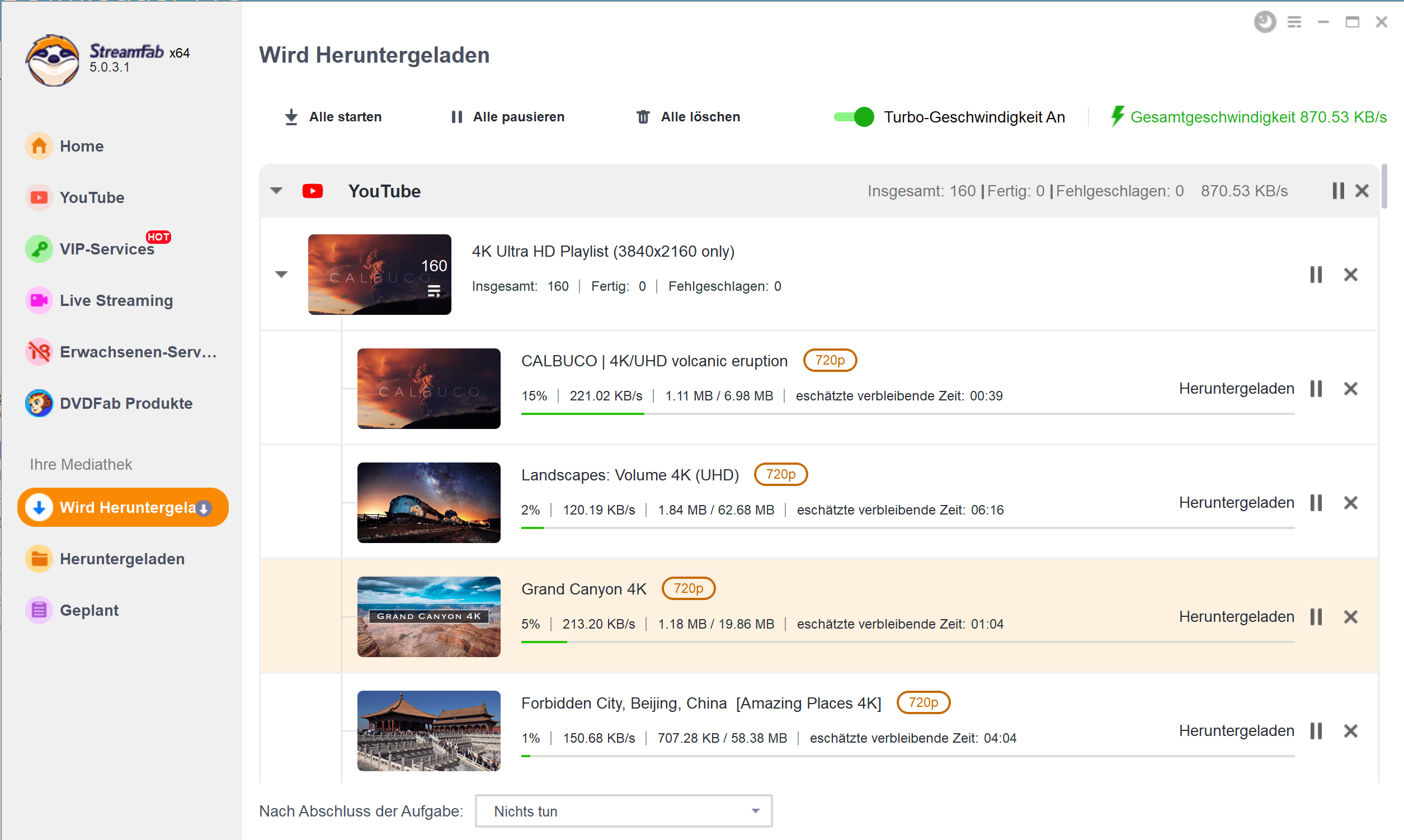This screenshot has width=1404, height=840.
Task: Cancel the Grand Canyon 4K download
Action: tap(1351, 617)
